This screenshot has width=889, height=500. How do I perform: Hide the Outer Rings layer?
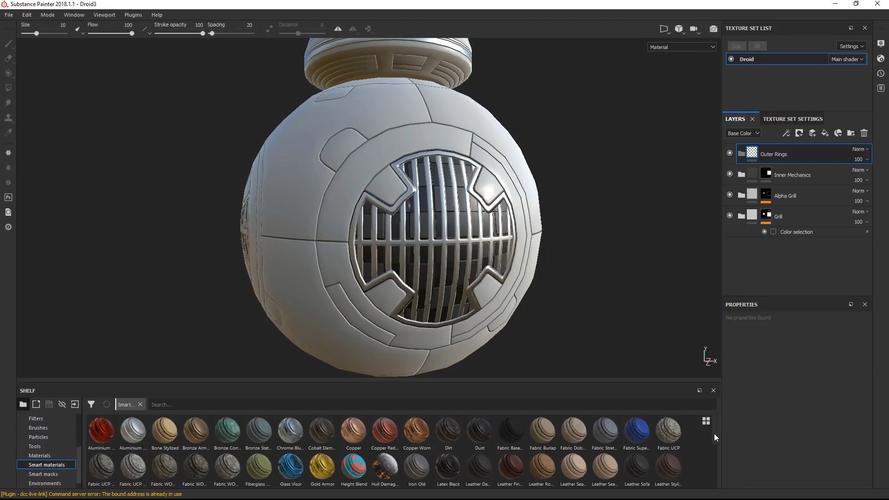[x=729, y=154]
